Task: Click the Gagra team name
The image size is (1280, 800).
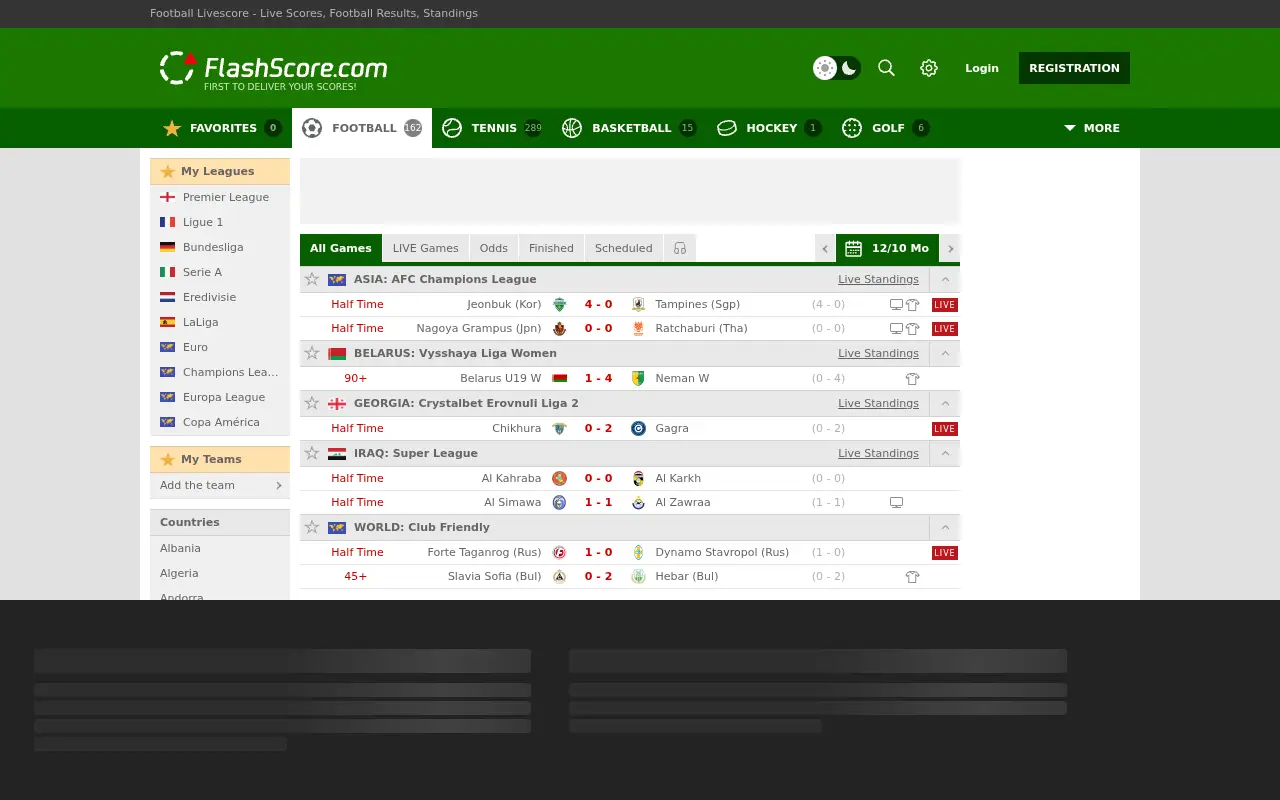Action: (x=672, y=428)
